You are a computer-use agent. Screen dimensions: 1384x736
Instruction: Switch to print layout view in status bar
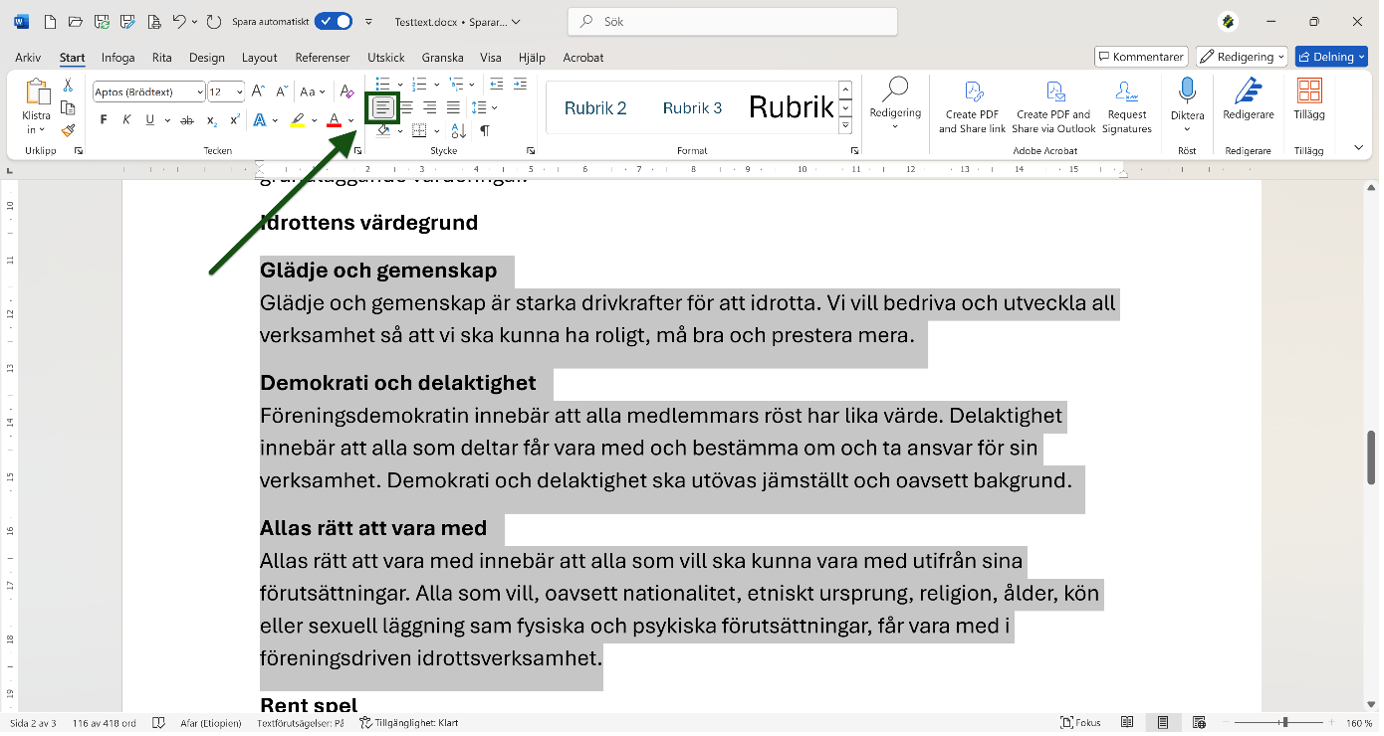[x=1163, y=723]
